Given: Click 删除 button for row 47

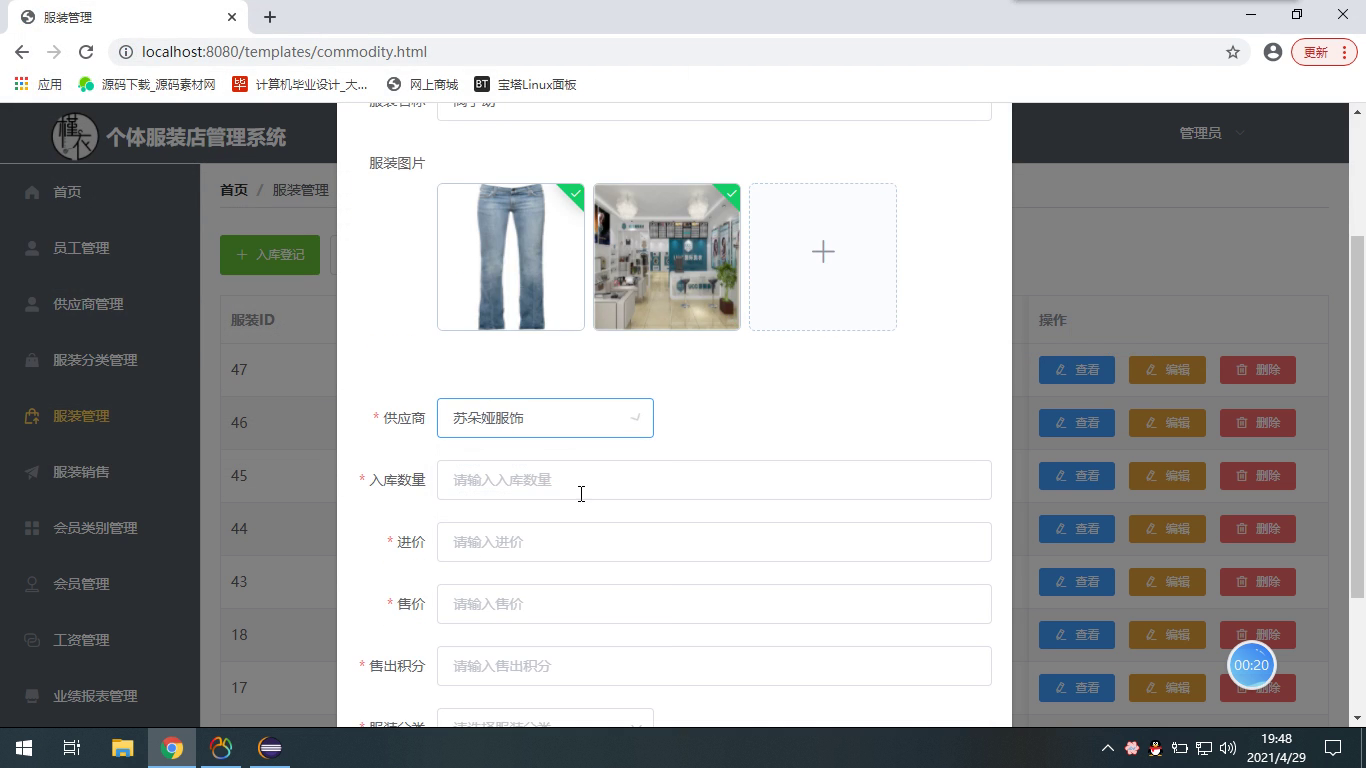Looking at the screenshot, I should pos(1258,370).
